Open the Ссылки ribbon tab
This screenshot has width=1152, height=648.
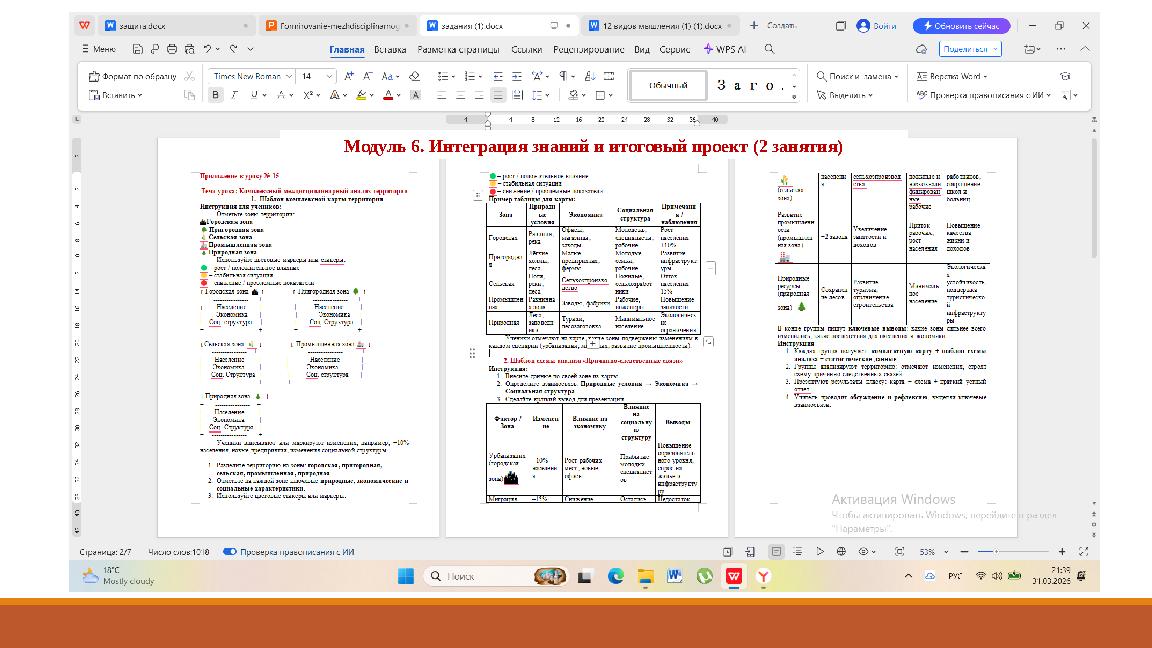(x=526, y=49)
